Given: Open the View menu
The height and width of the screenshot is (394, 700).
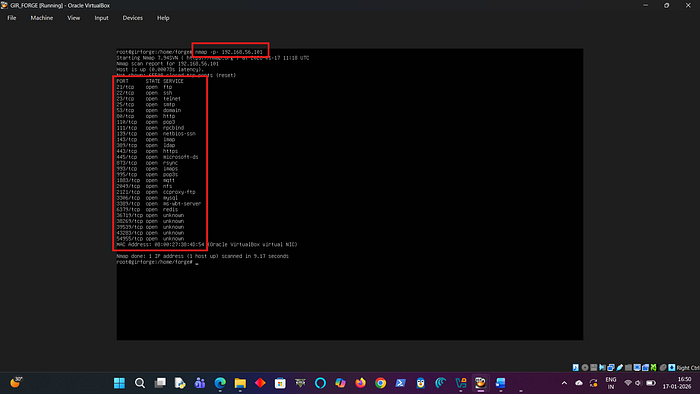Looking at the screenshot, I should [74, 18].
